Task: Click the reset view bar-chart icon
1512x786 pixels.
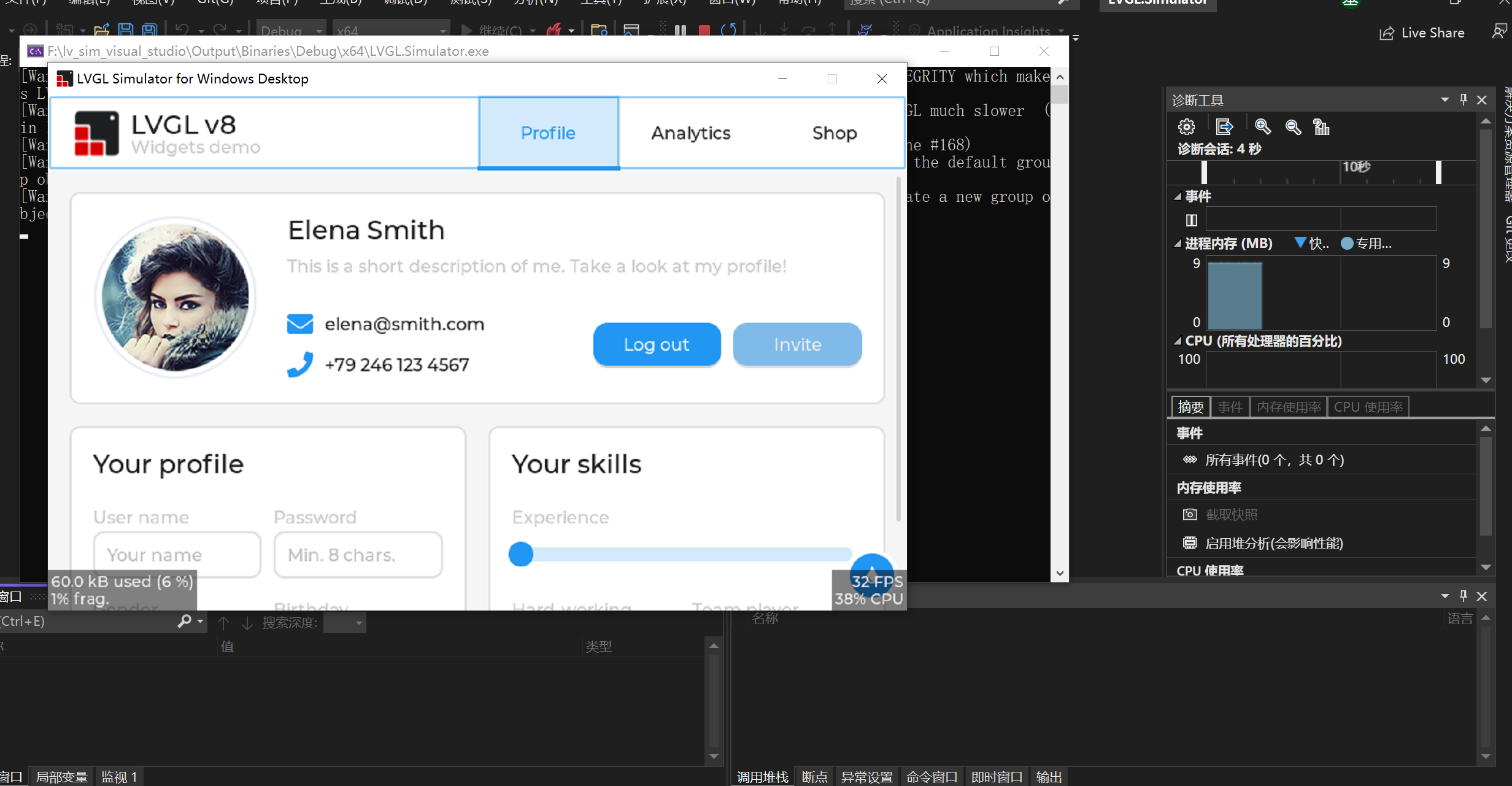Action: (x=1321, y=127)
